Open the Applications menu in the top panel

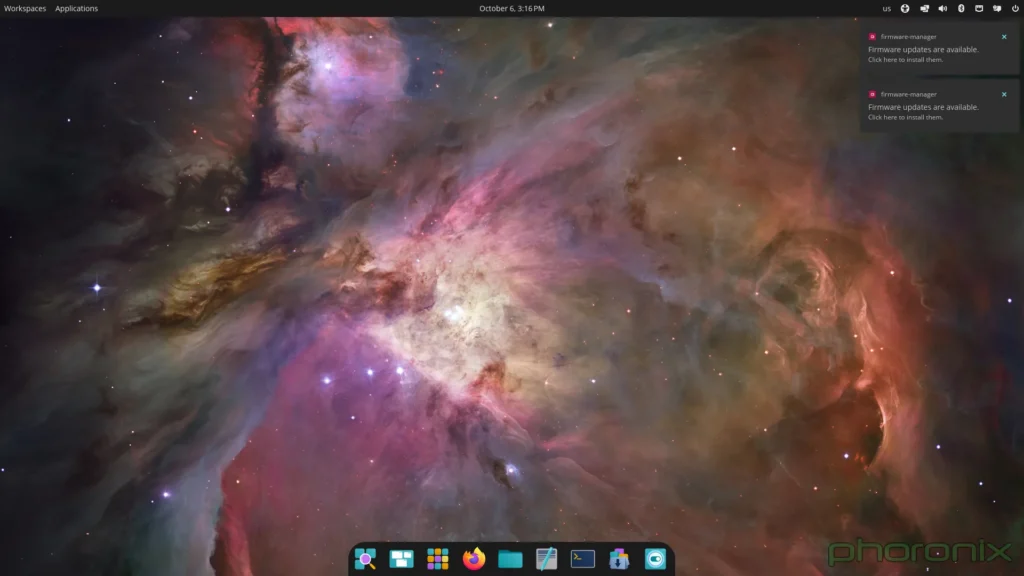76,8
